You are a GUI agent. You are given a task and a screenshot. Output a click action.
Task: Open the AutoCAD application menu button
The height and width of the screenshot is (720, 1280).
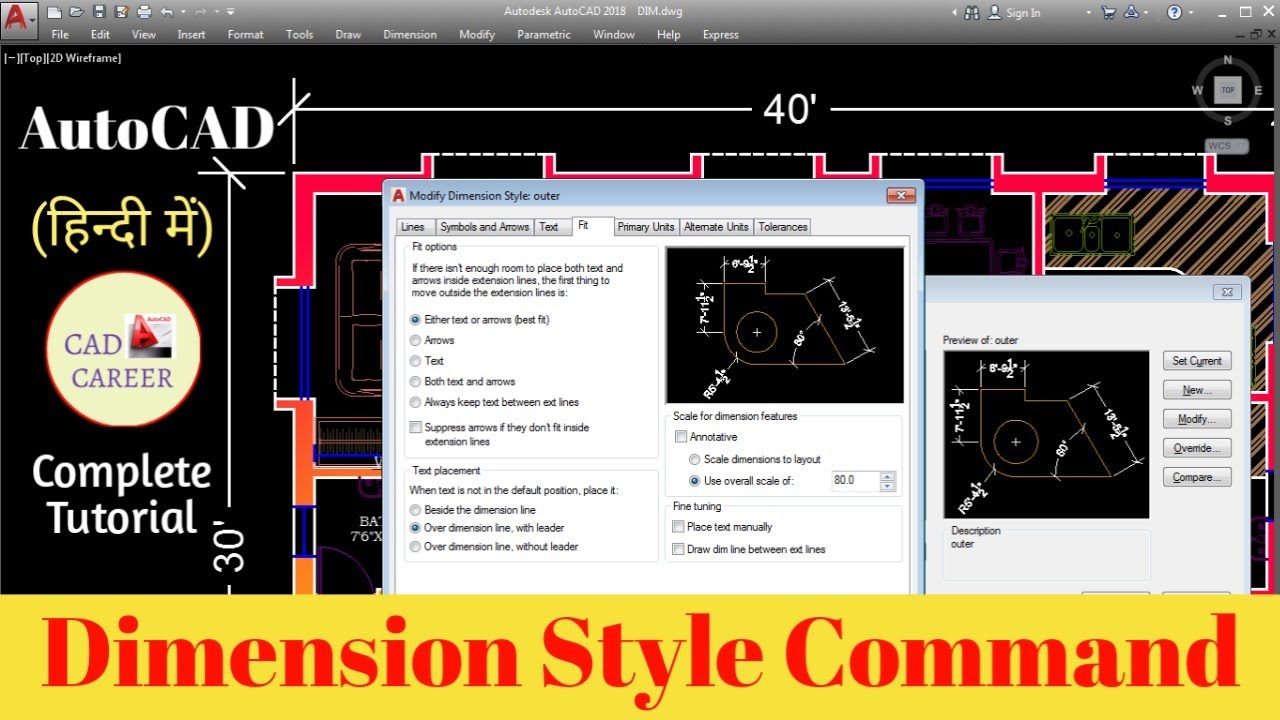click(18, 19)
